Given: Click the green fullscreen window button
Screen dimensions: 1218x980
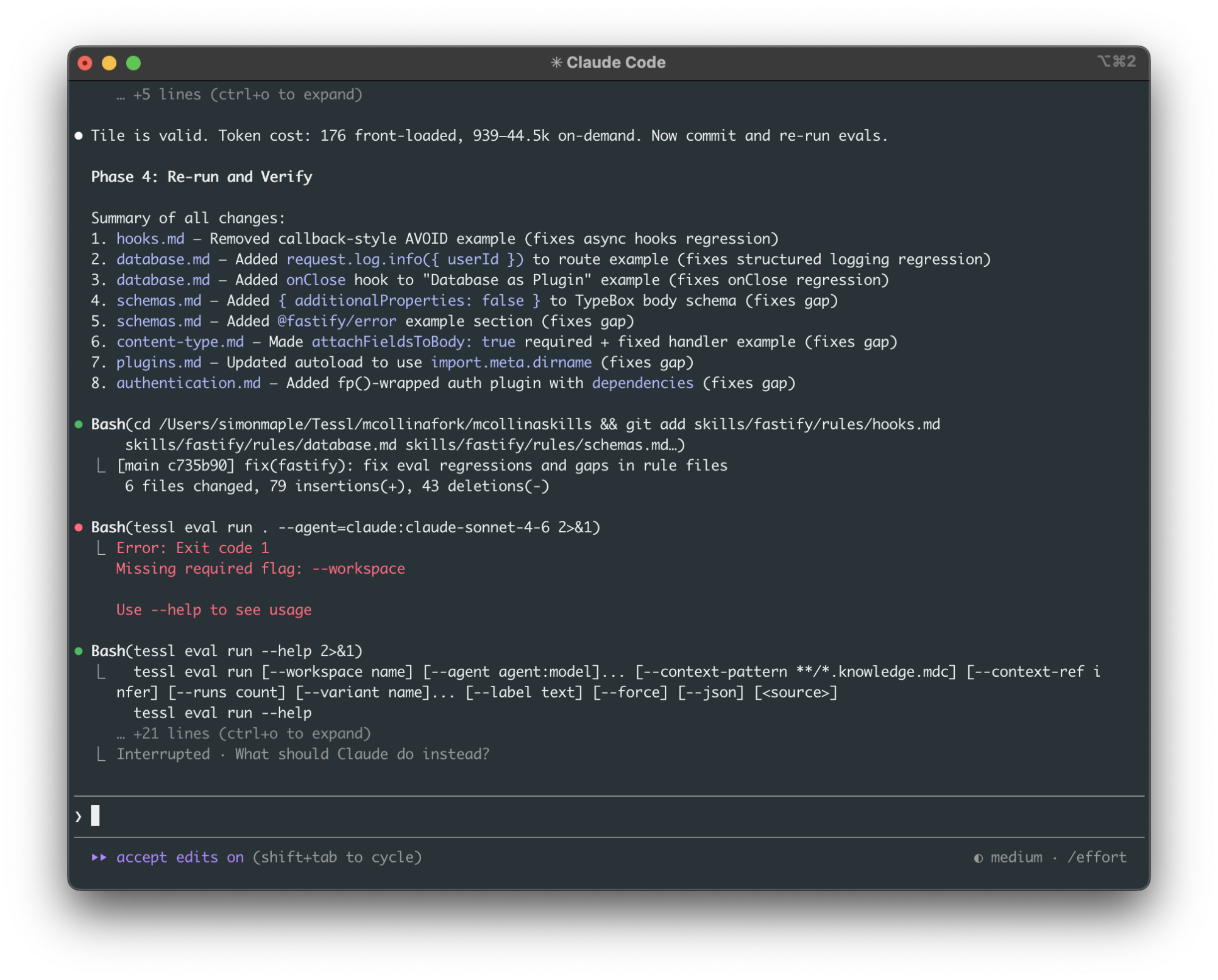Looking at the screenshot, I should coord(133,63).
